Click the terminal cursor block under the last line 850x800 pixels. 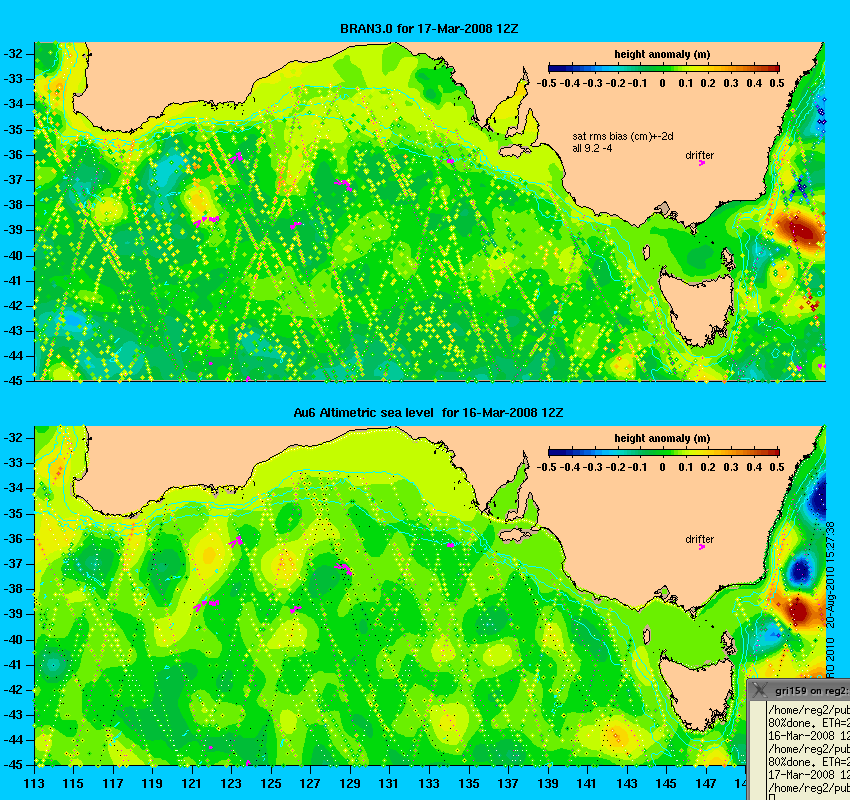pyautogui.click(x=771, y=797)
